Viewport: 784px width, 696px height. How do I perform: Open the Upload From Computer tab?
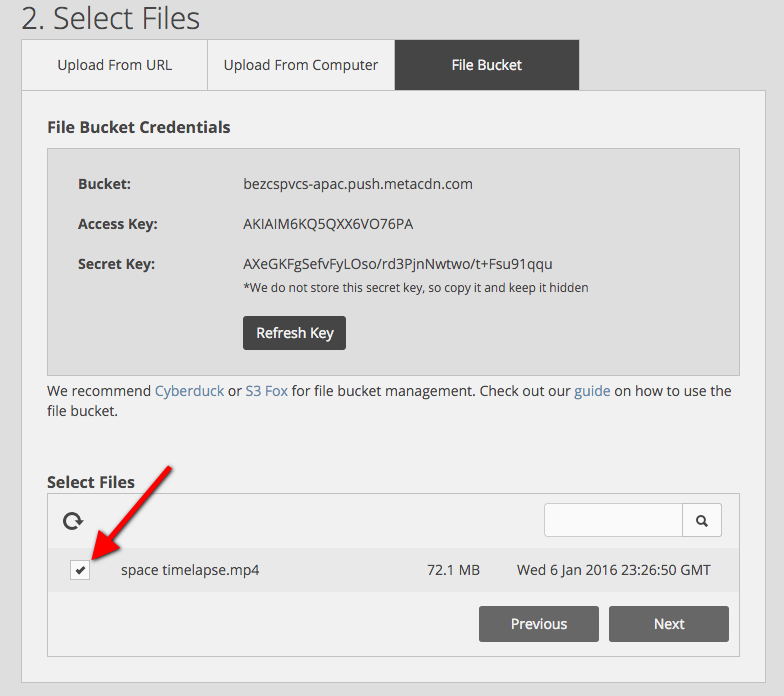click(300, 65)
